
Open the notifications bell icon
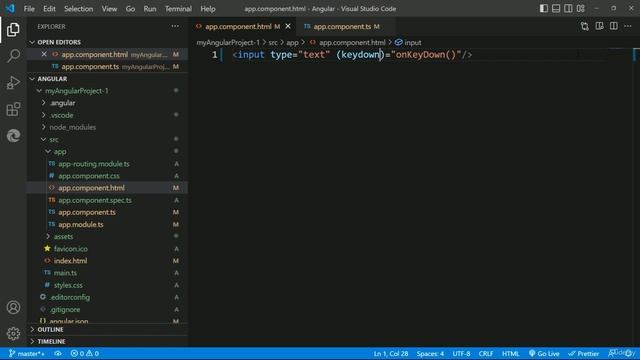[628, 353]
